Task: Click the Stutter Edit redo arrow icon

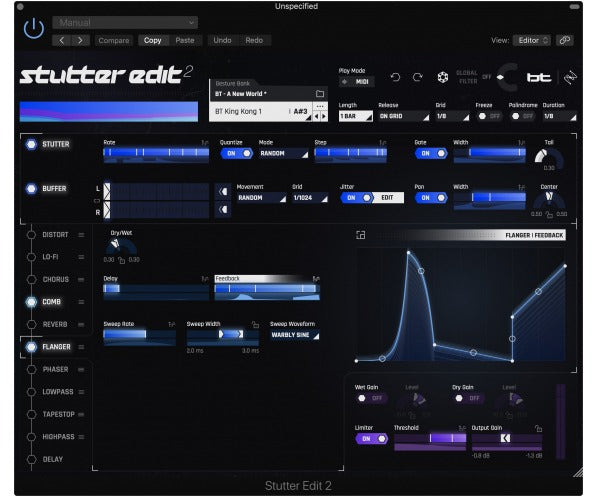Action: 418,77
